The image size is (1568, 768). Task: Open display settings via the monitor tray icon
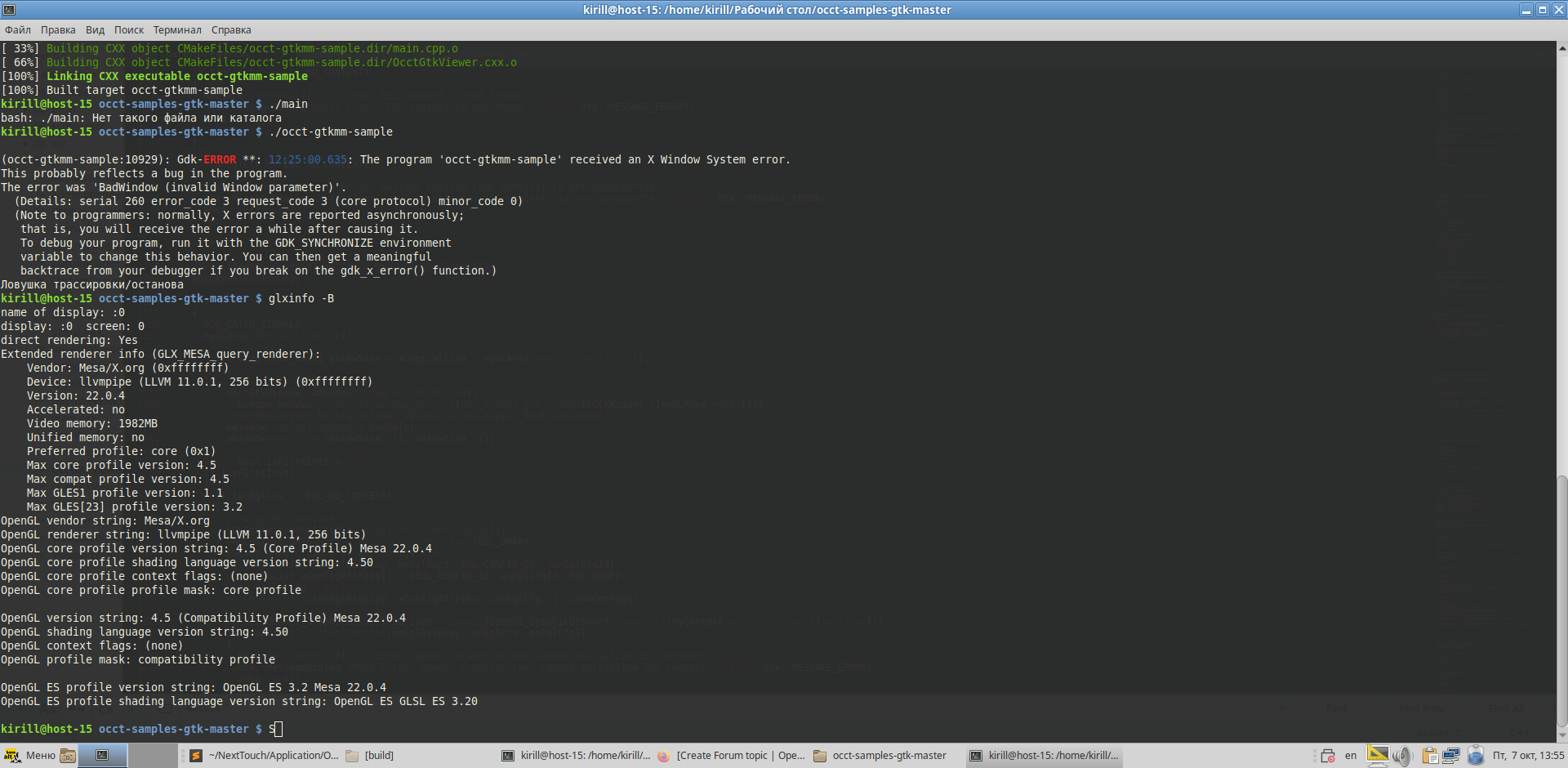click(x=1378, y=756)
